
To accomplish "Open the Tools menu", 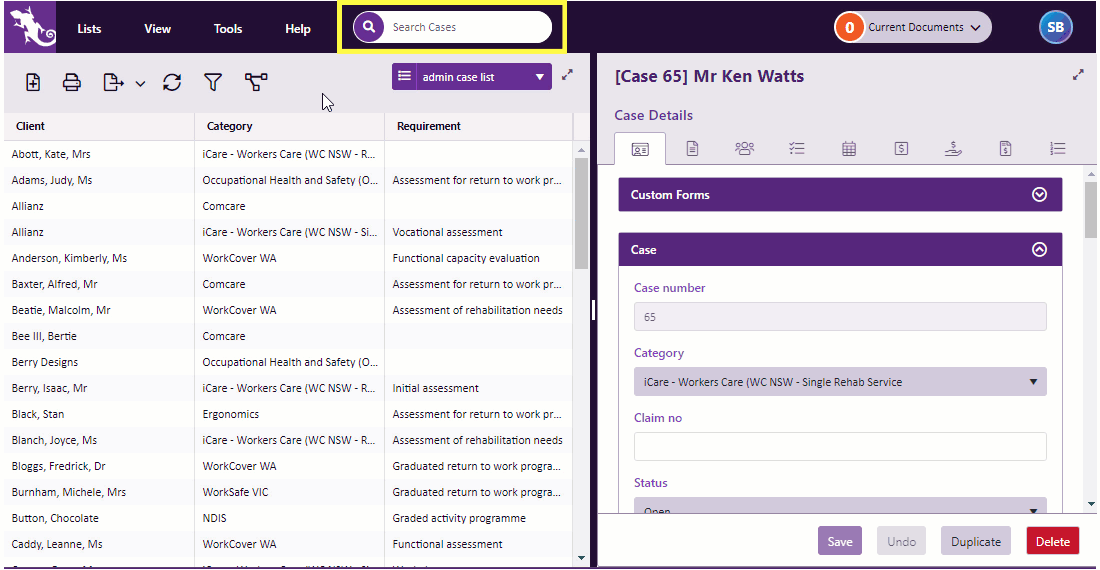I will (x=228, y=29).
